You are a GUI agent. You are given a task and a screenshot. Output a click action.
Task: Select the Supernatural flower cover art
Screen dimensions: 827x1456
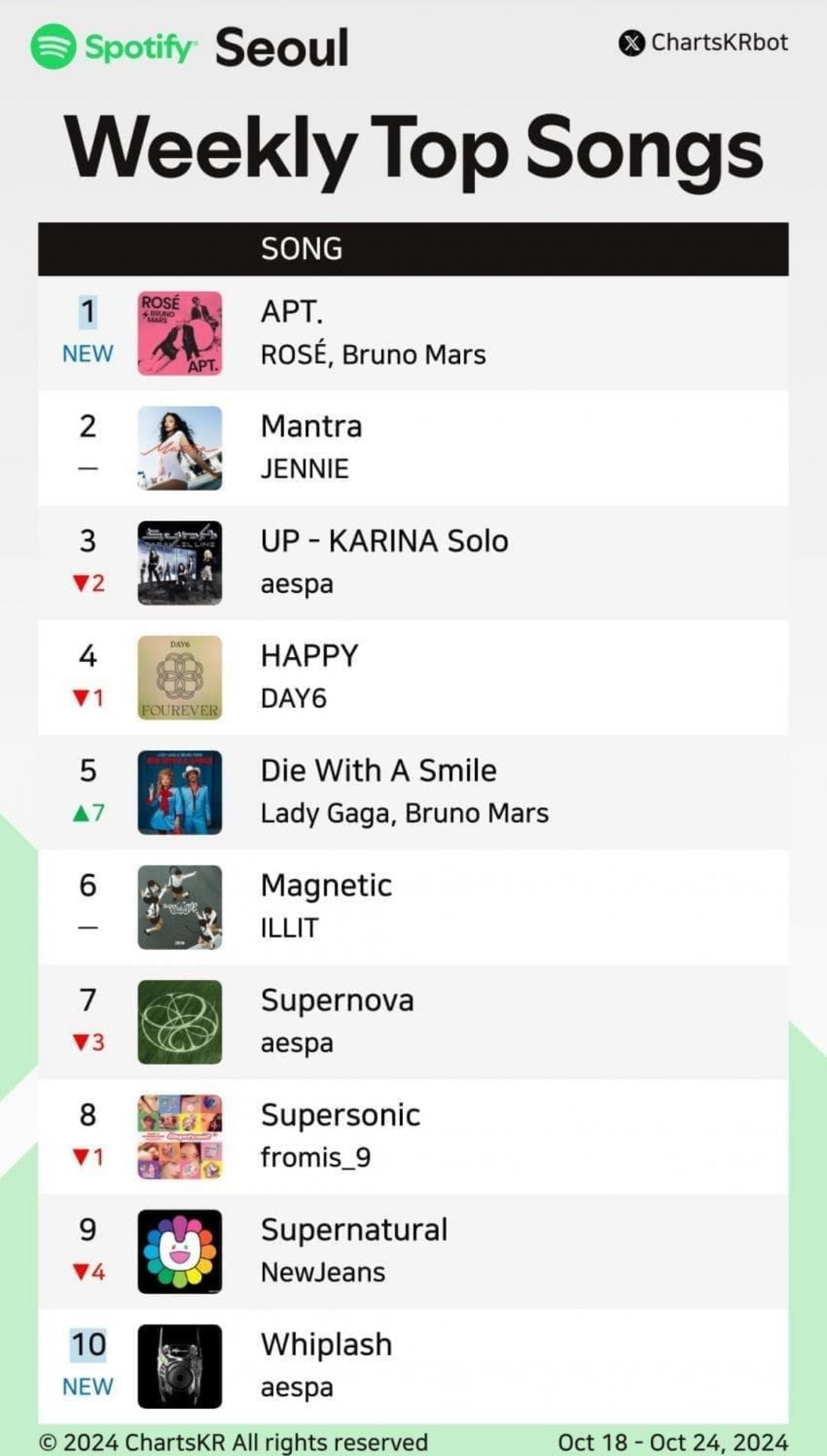coord(180,1252)
